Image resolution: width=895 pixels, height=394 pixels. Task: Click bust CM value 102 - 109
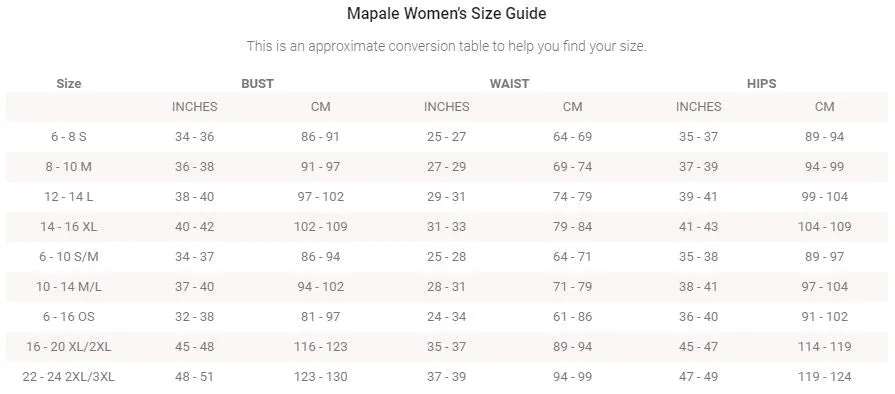[x=320, y=227]
